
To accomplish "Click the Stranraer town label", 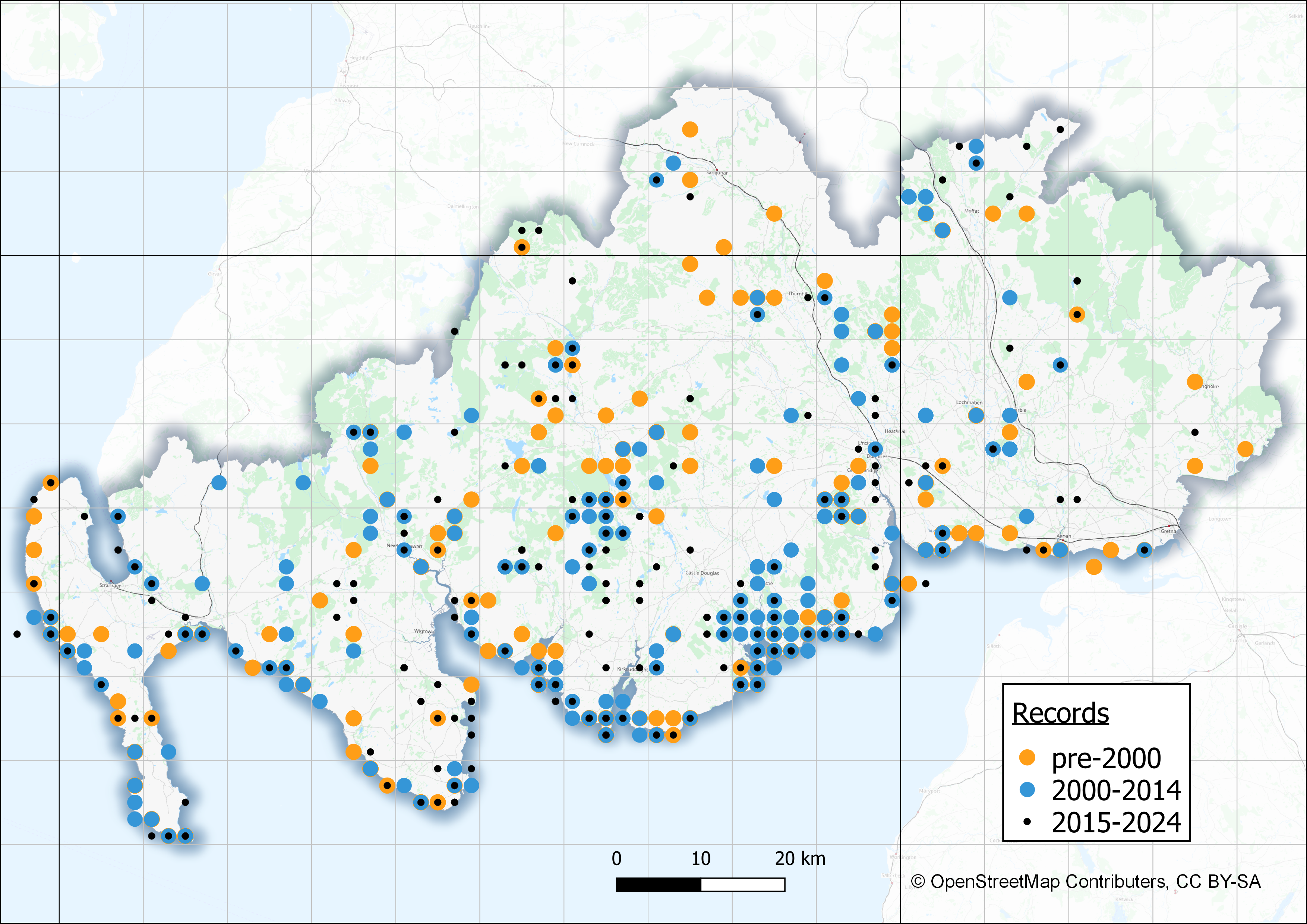I will pyautogui.click(x=110, y=585).
